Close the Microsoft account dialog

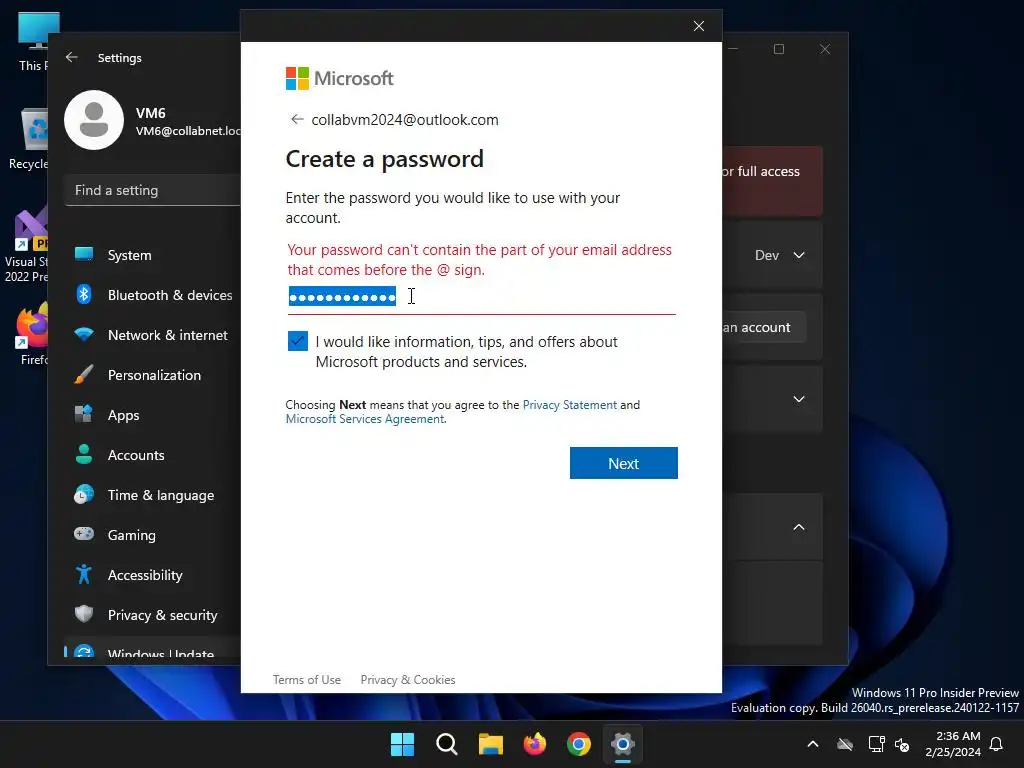point(699,26)
